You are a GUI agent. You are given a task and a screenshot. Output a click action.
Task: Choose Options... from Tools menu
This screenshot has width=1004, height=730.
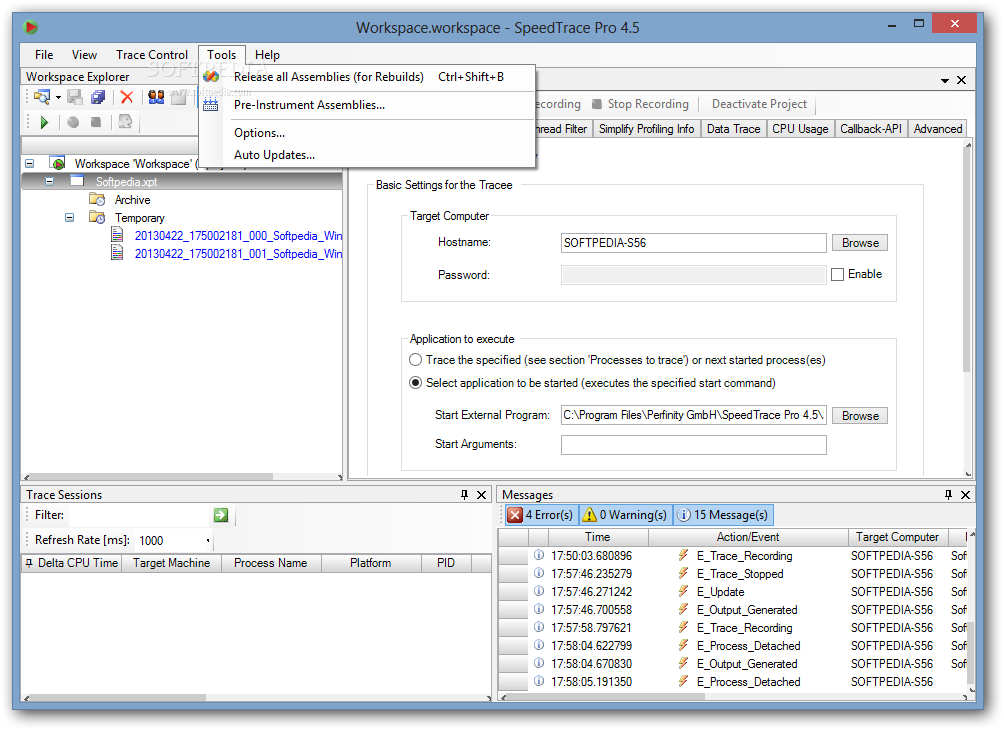(368, 133)
